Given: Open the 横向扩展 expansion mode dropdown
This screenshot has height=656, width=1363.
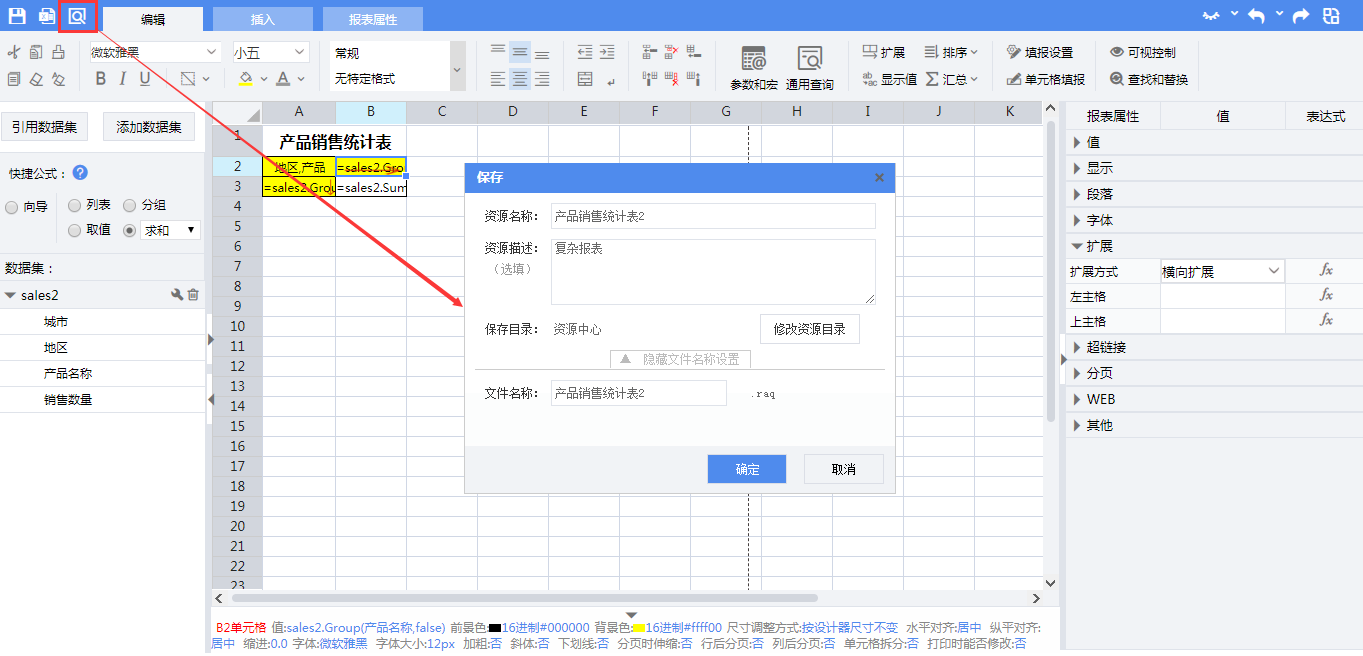Looking at the screenshot, I should [x=1222, y=271].
